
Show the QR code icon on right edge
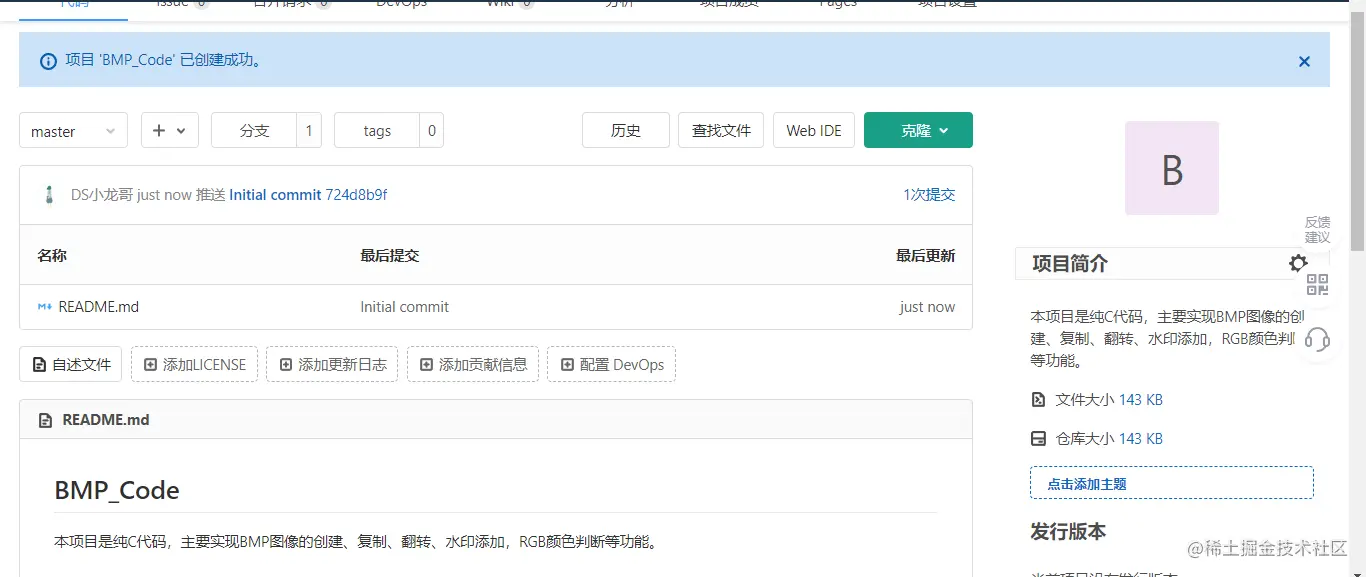pyautogui.click(x=1318, y=285)
